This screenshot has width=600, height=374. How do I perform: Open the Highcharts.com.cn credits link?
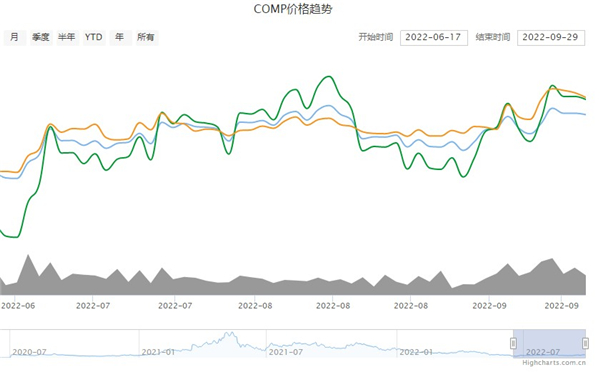click(x=554, y=363)
